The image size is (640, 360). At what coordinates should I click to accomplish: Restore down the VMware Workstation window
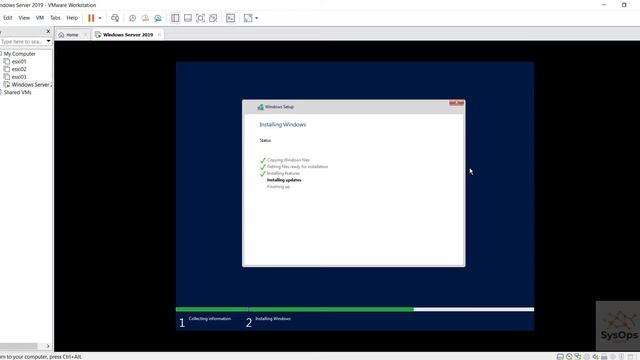tap(624, 5)
